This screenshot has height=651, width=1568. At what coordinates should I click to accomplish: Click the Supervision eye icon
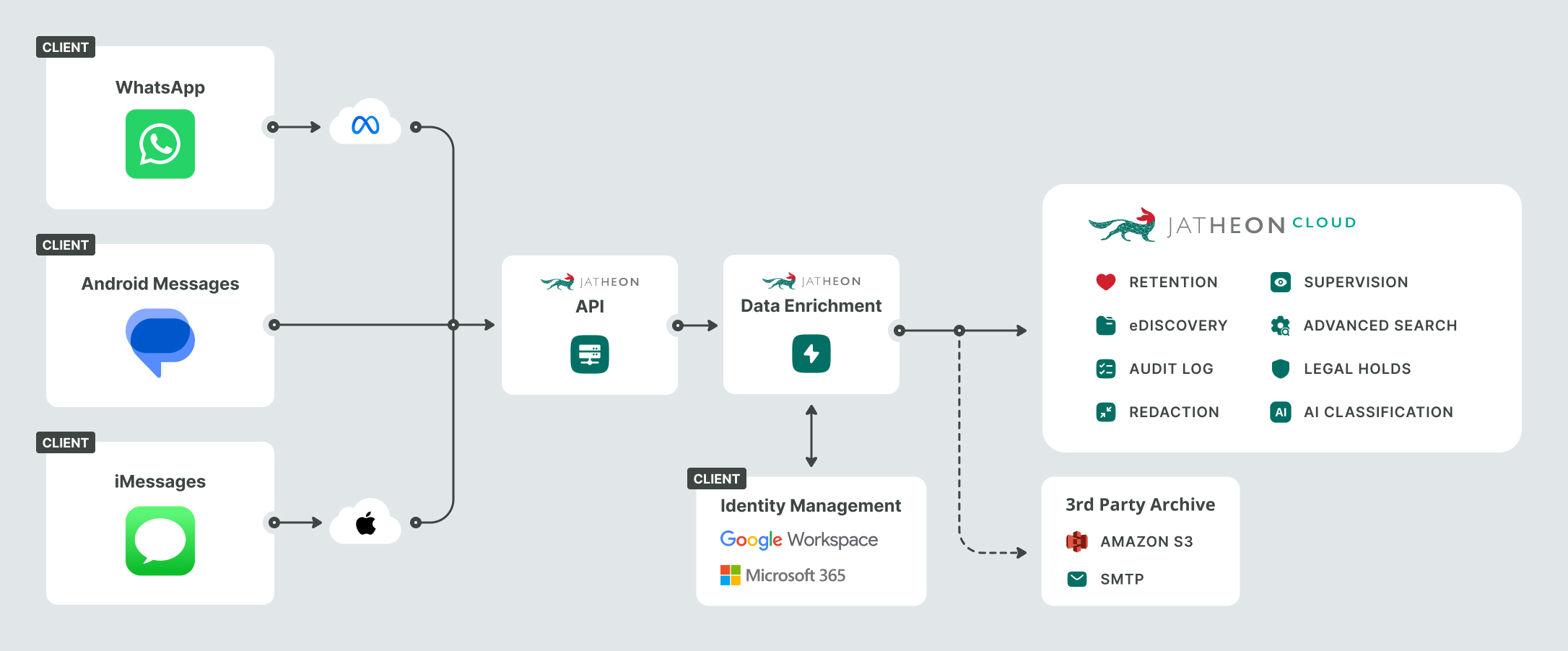tap(1281, 282)
